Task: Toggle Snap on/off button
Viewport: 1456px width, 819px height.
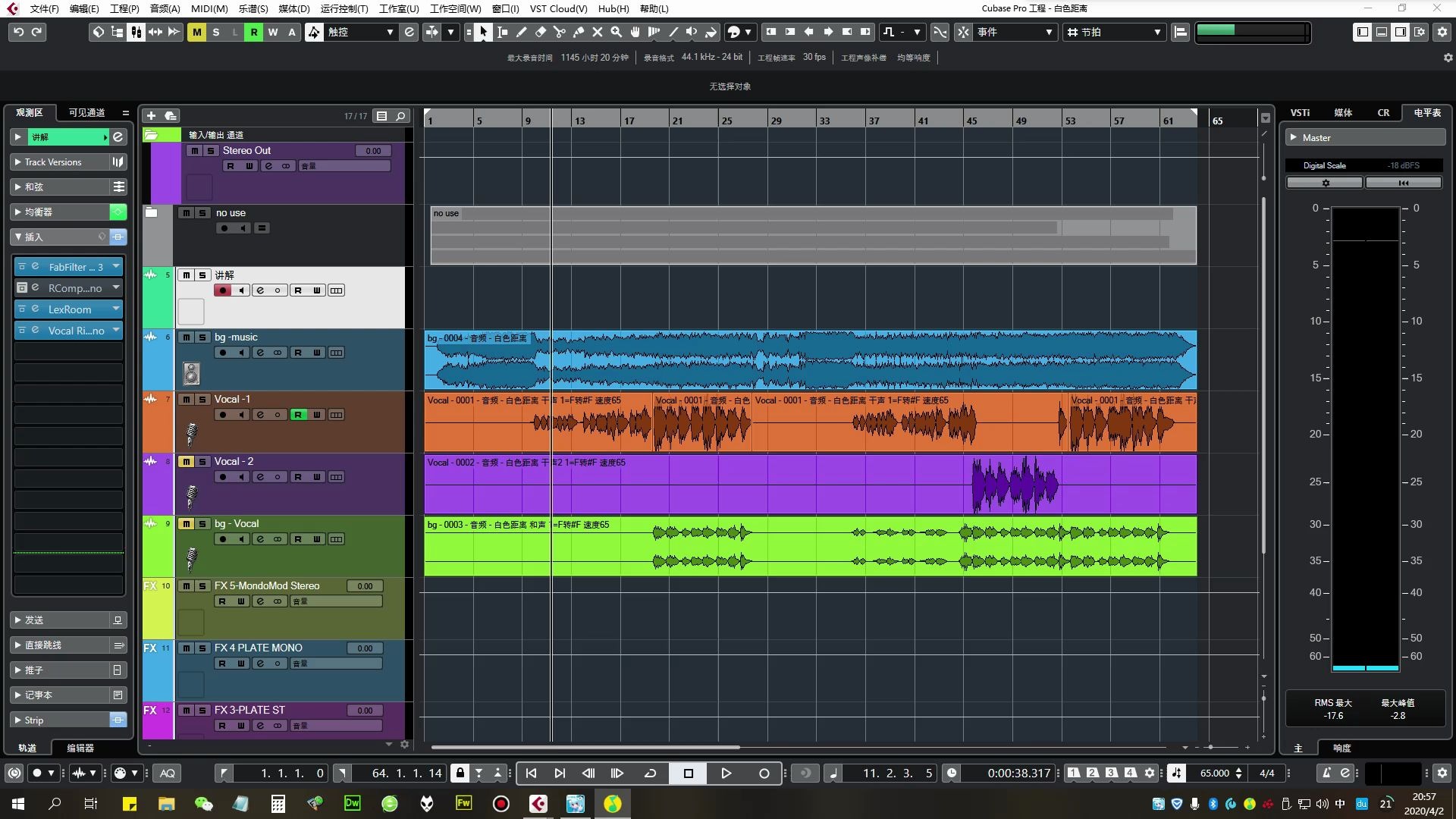Action: [963, 32]
